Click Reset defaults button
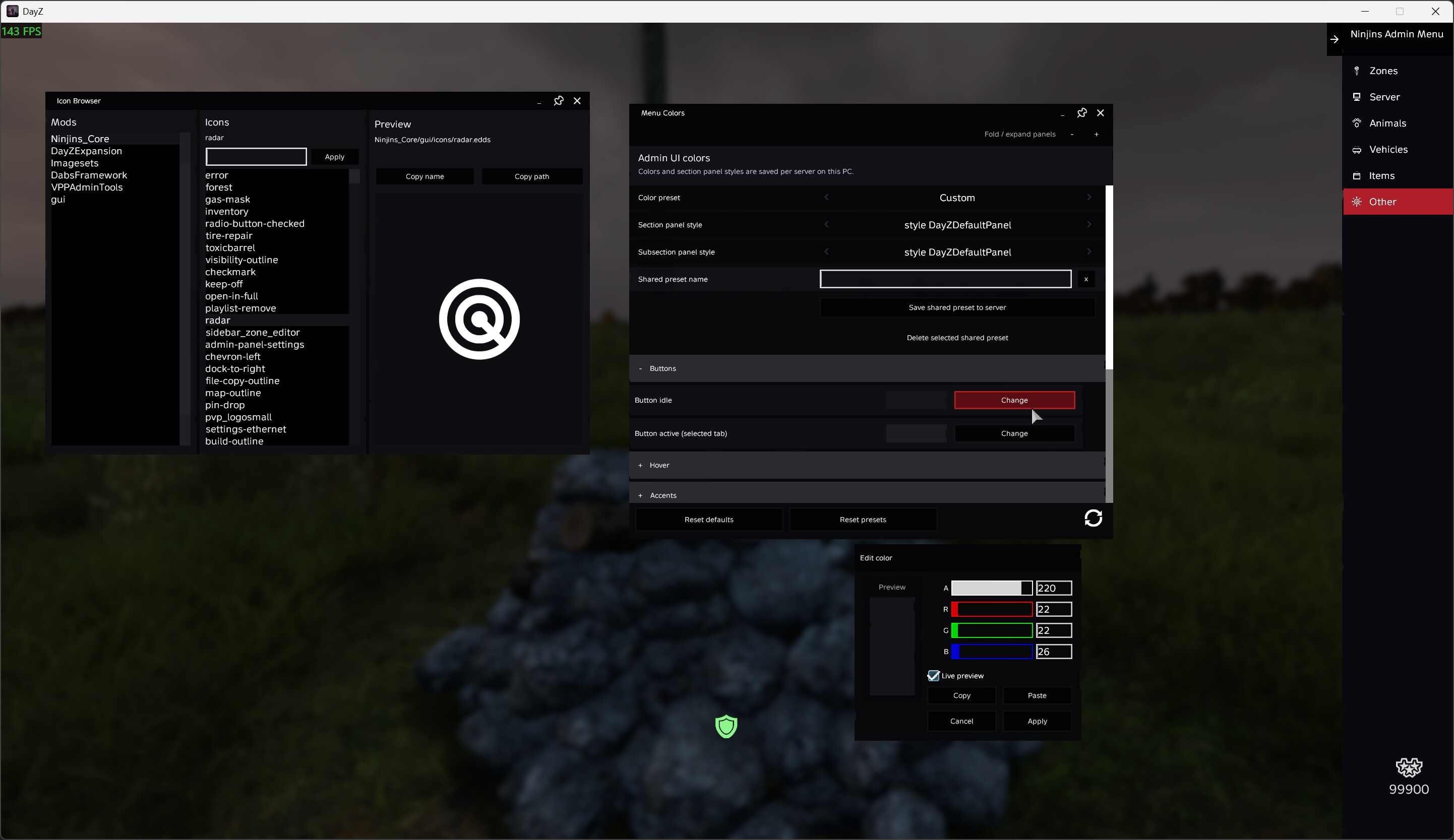This screenshot has width=1454, height=840. point(708,520)
